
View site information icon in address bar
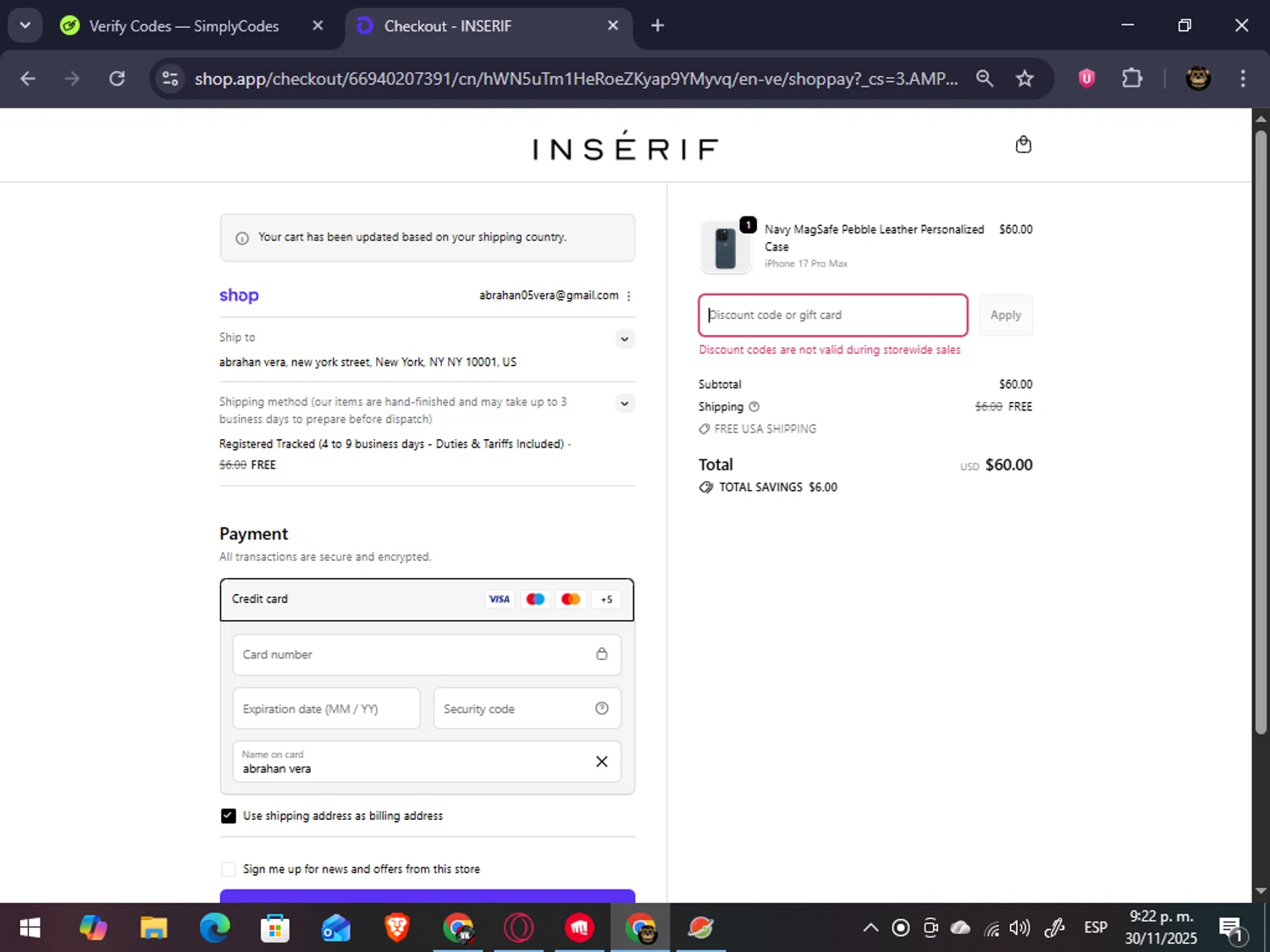click(x=170, y=79)
